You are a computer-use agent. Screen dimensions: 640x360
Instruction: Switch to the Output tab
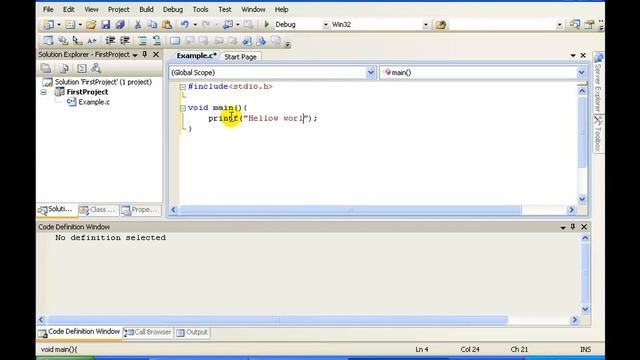[192, 333]
